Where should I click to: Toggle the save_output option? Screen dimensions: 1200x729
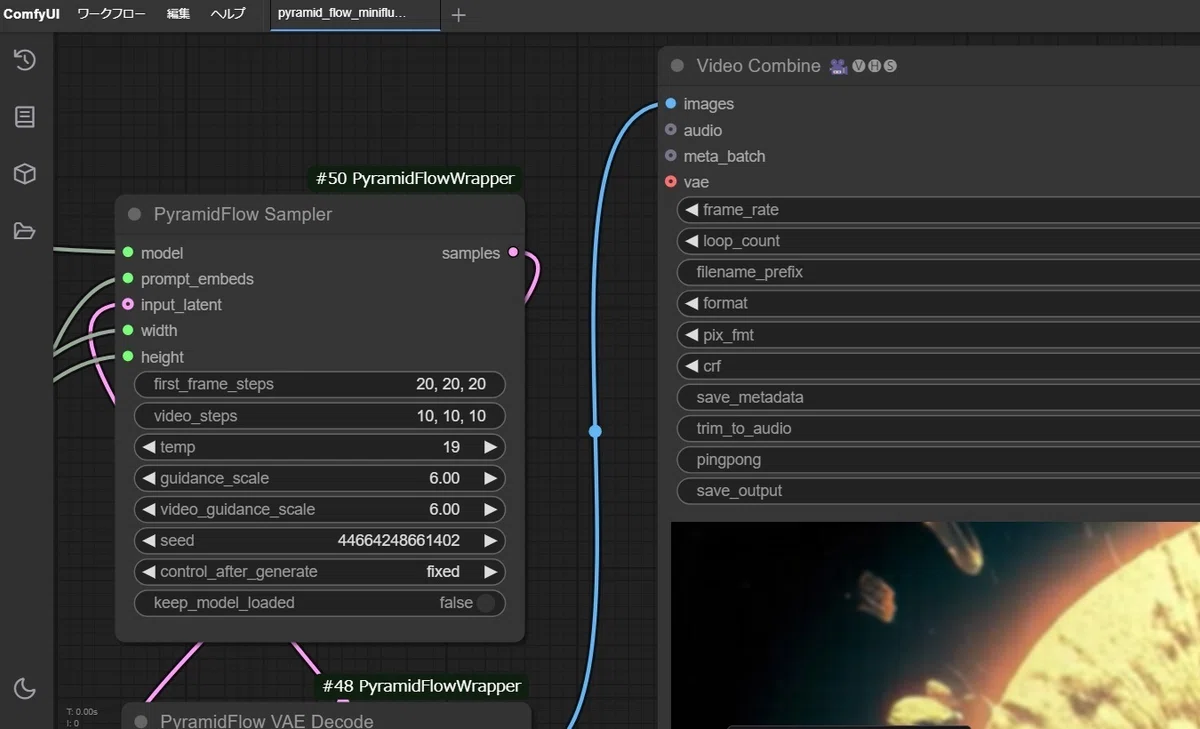(x=939, y=491)
